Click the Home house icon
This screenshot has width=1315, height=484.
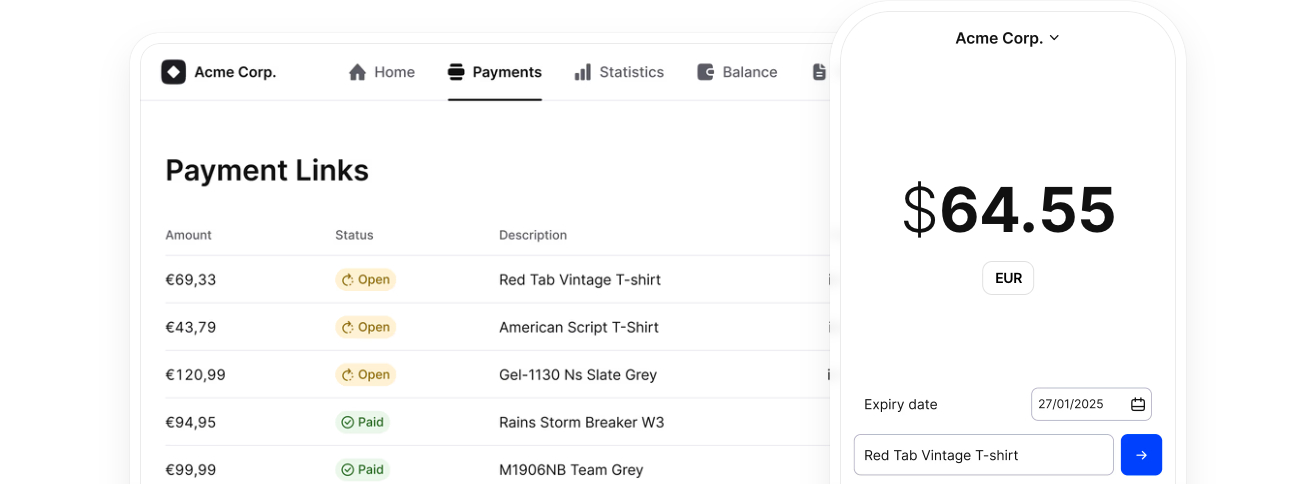pos(357,72)
